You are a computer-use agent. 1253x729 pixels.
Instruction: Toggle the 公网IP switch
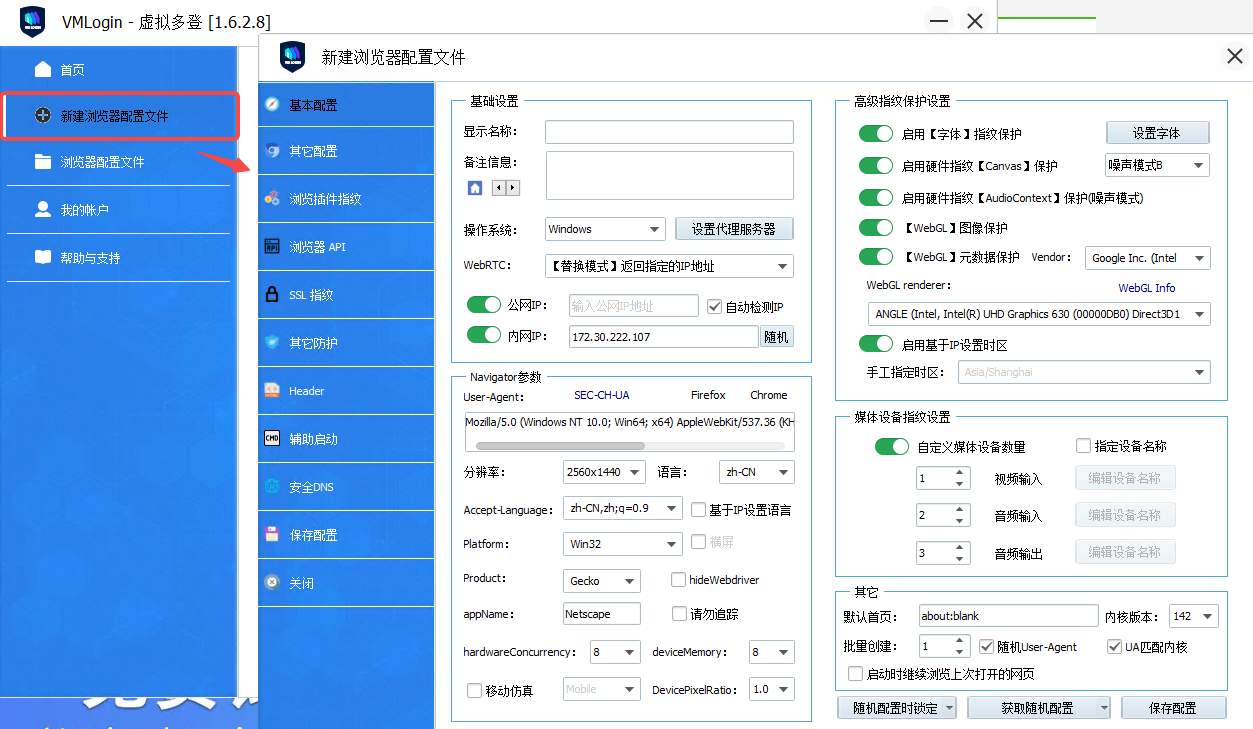(484, 305)
